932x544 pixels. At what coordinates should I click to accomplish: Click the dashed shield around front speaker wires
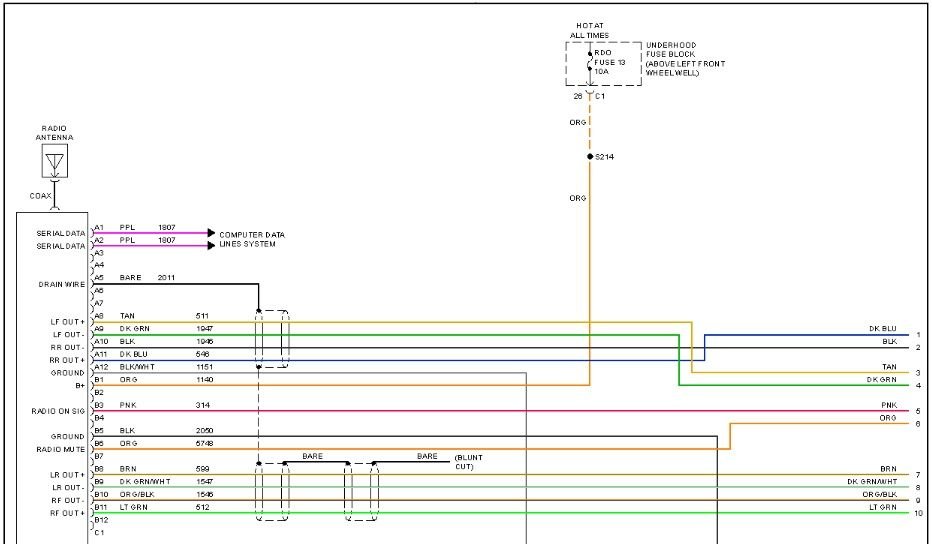[273, 340]
